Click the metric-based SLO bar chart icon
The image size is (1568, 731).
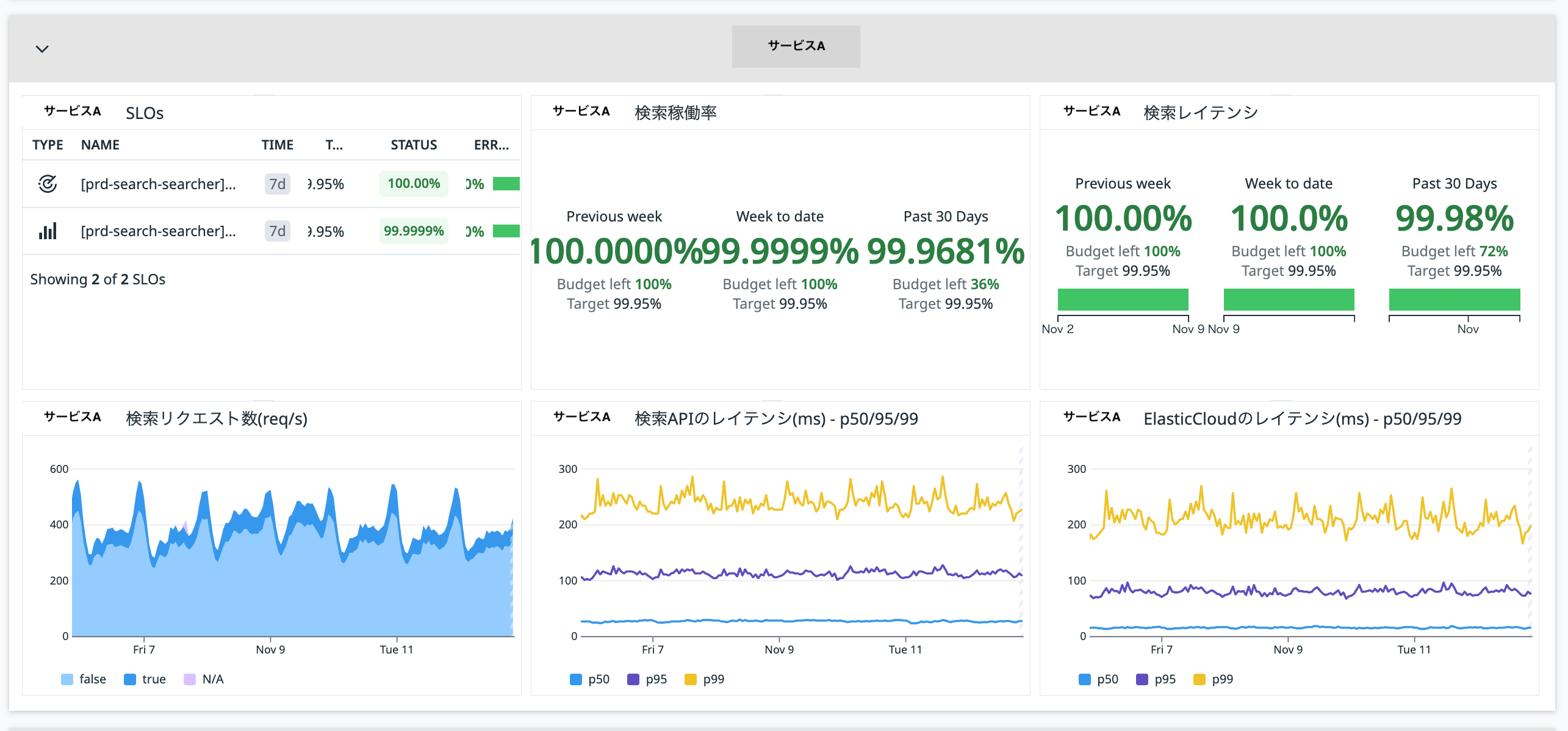pyautogui.click(x=48, y=231)
